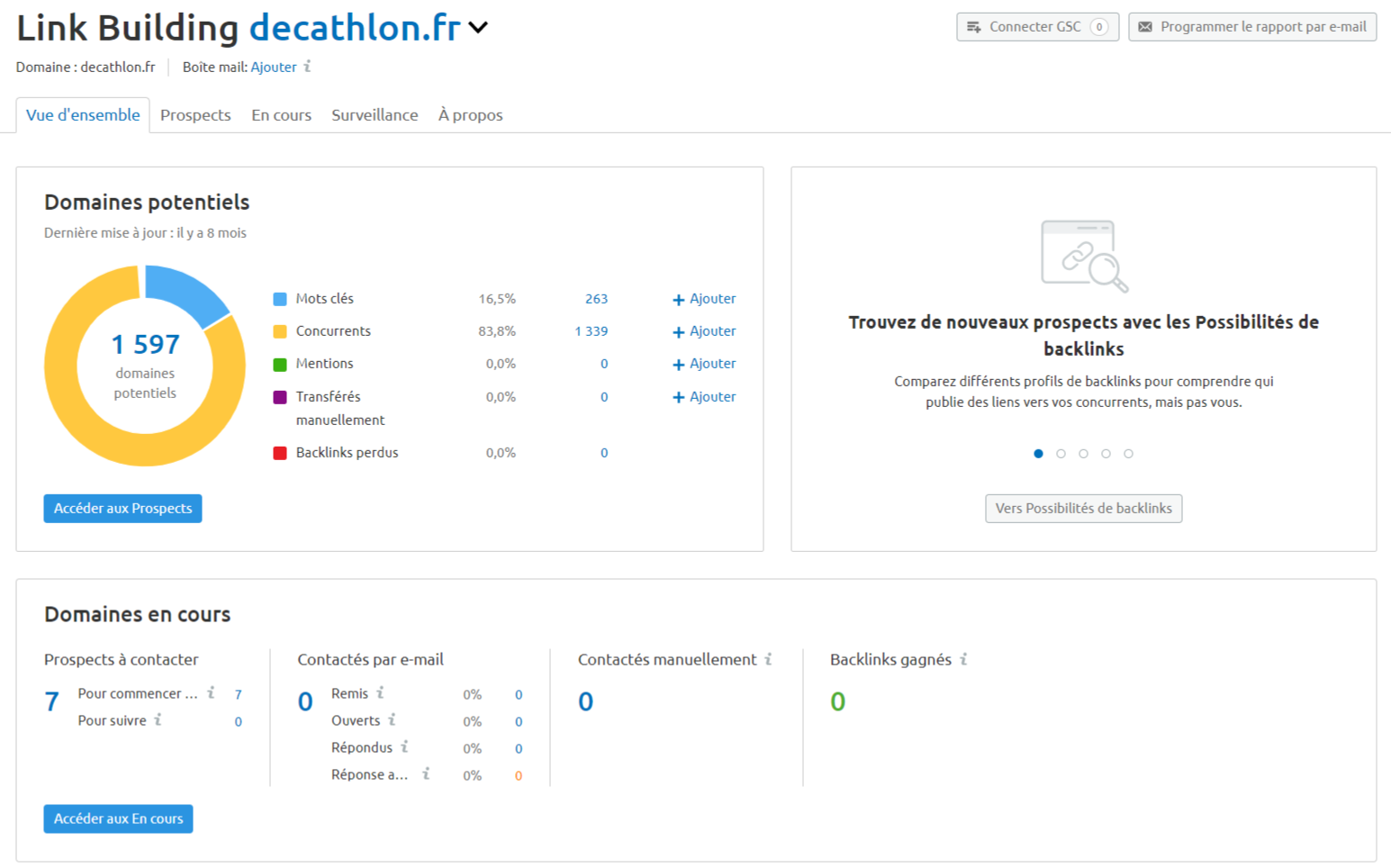
Task: Click the large 7 under Prospects à contacter
Action: tap(51, 701)
